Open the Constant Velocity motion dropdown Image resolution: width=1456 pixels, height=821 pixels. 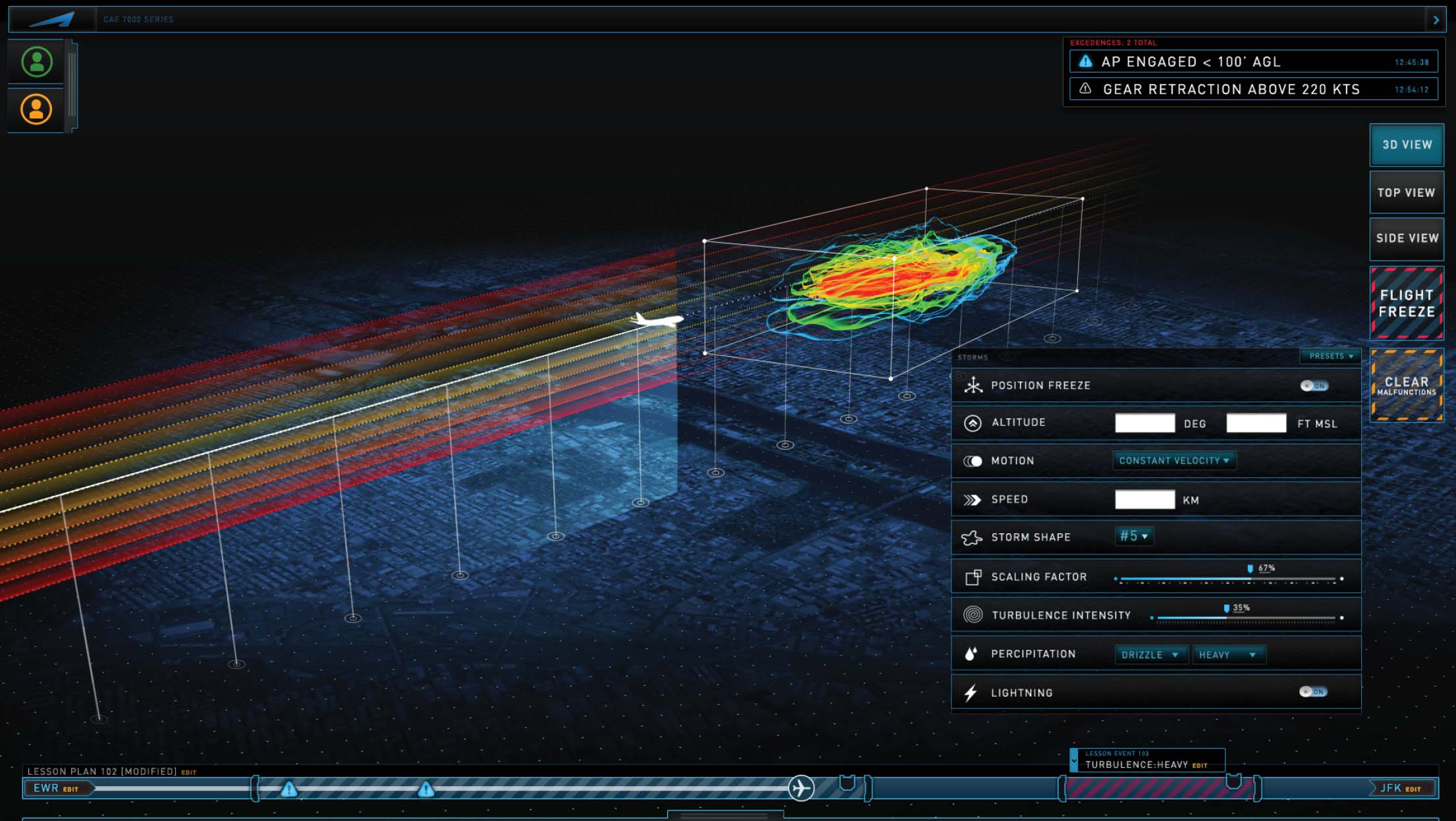pyautogui.click(x=1174, y=461)
